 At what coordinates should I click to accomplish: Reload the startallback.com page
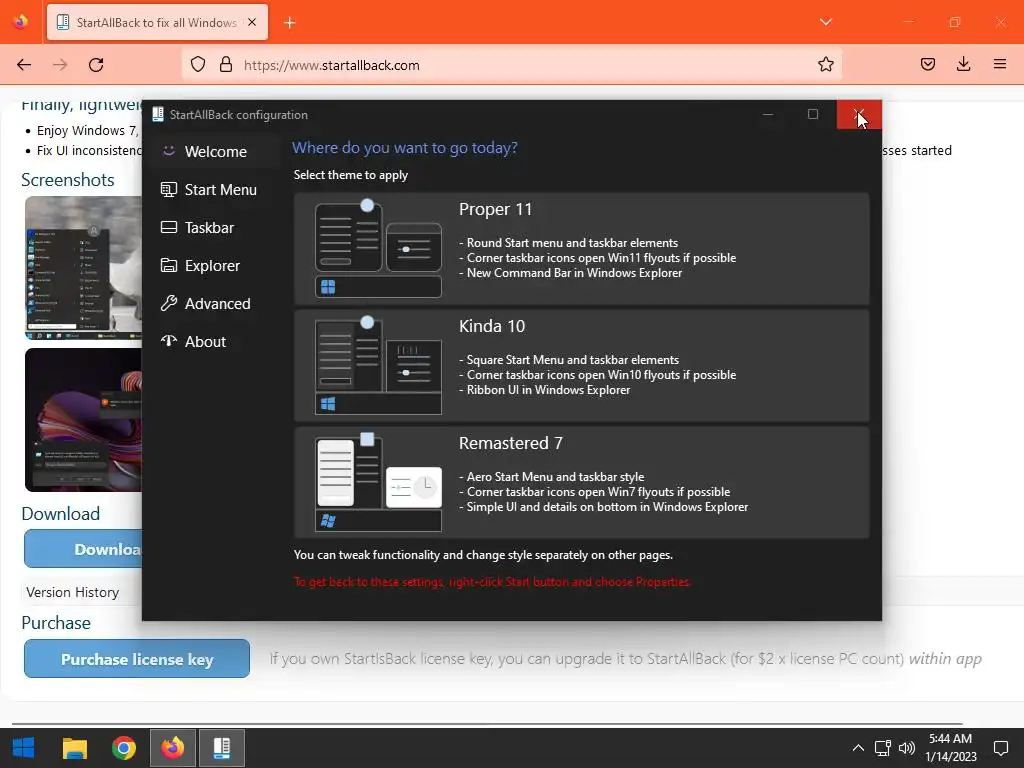[x=96, y=65]
